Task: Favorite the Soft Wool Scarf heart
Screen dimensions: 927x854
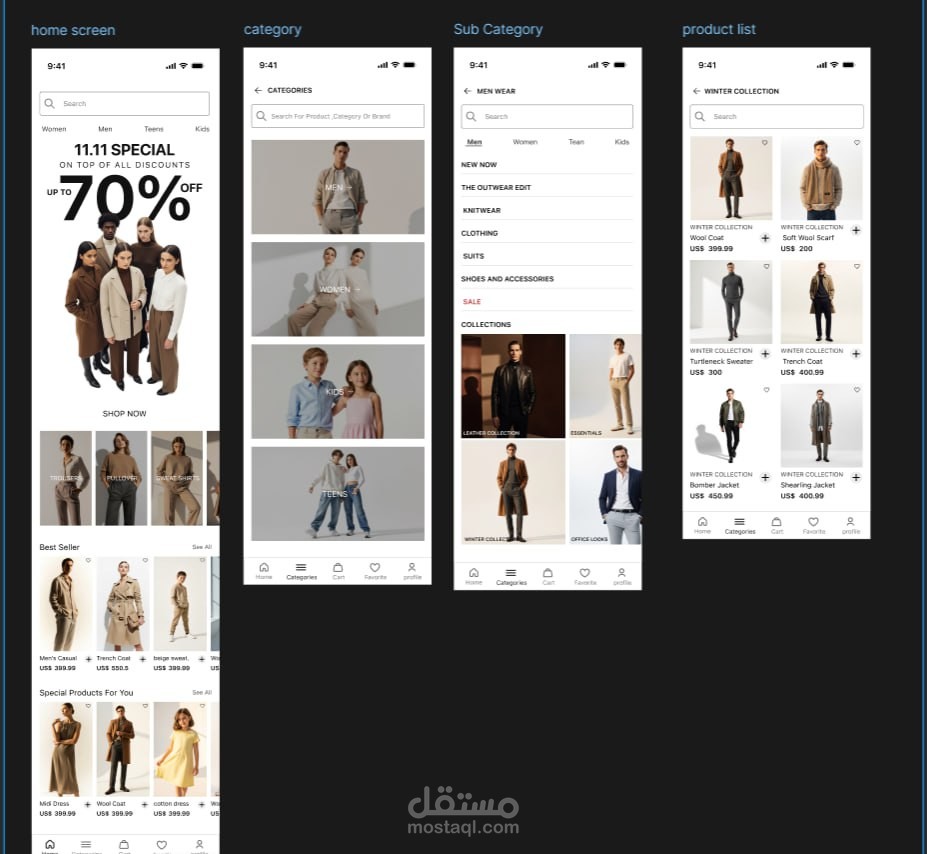Action: coord(857,143)
